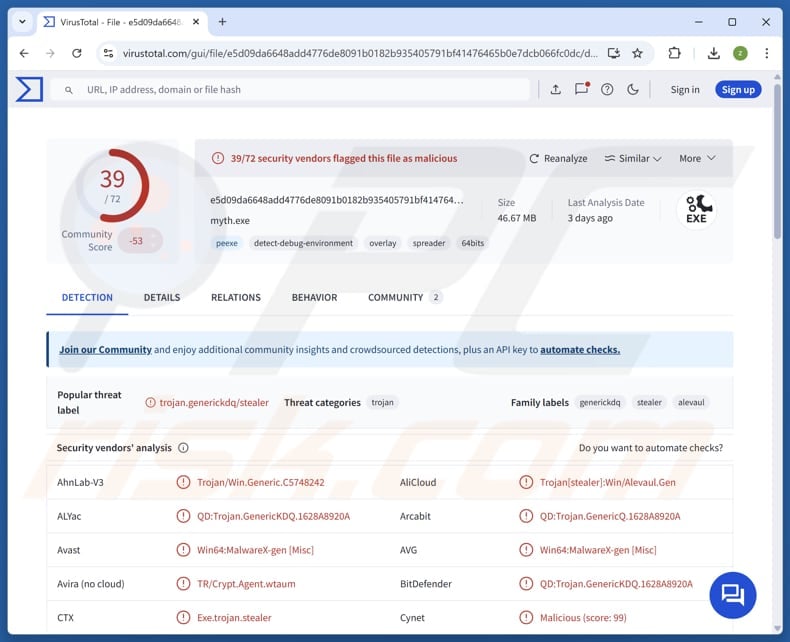This screenshot has height=642, width=790.
Task: Open the notifications icon
Action: (581, 89)
